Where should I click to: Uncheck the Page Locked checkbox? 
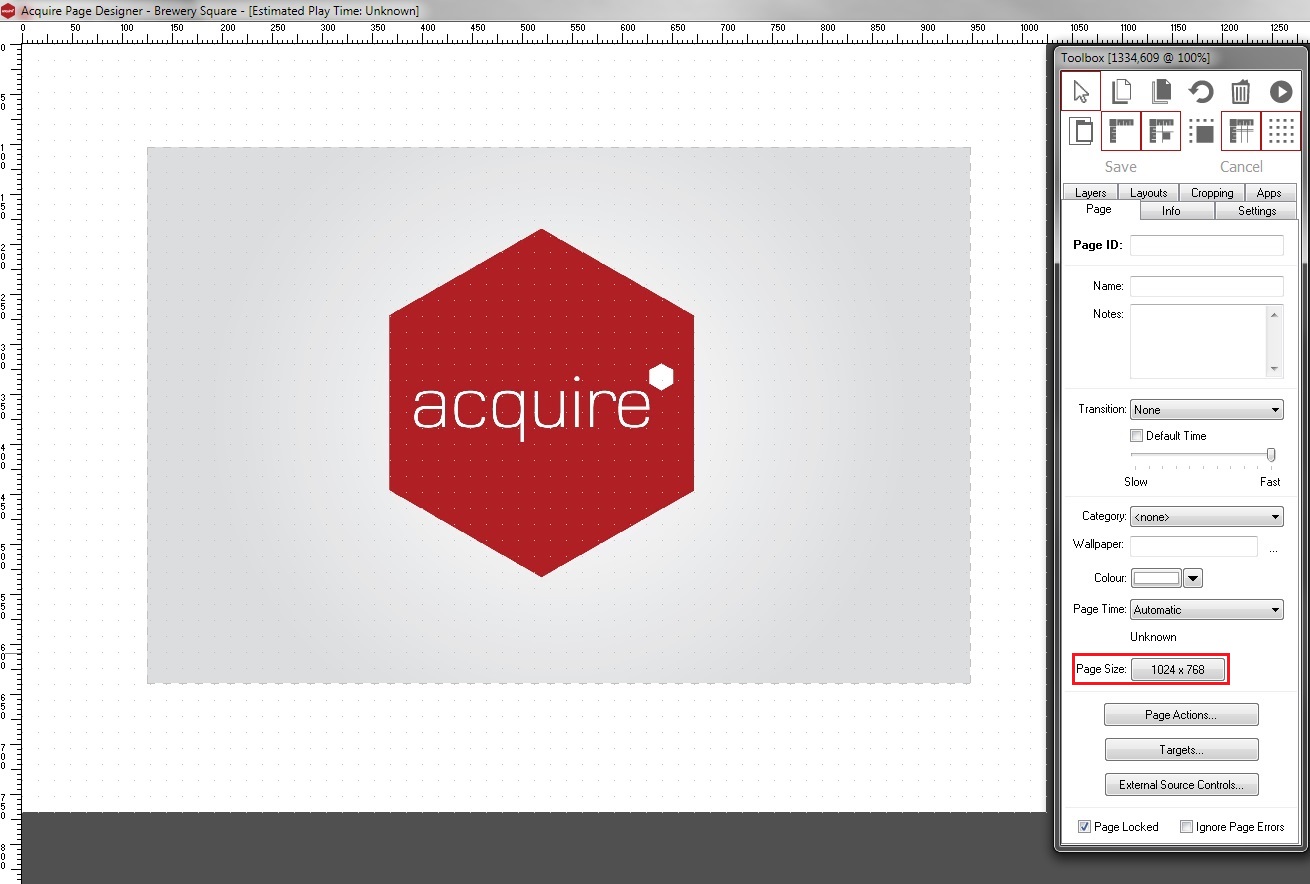[1084, 827]
